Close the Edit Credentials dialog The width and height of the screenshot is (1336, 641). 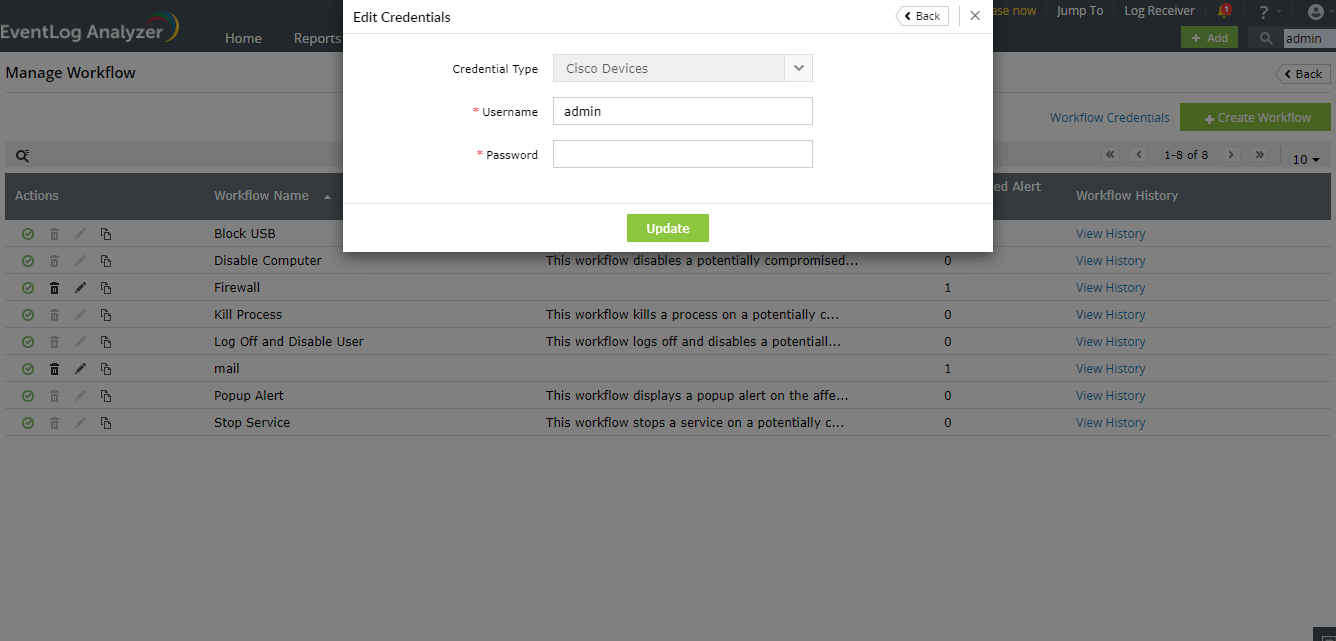pyautogui.click(x=975, y=16)
